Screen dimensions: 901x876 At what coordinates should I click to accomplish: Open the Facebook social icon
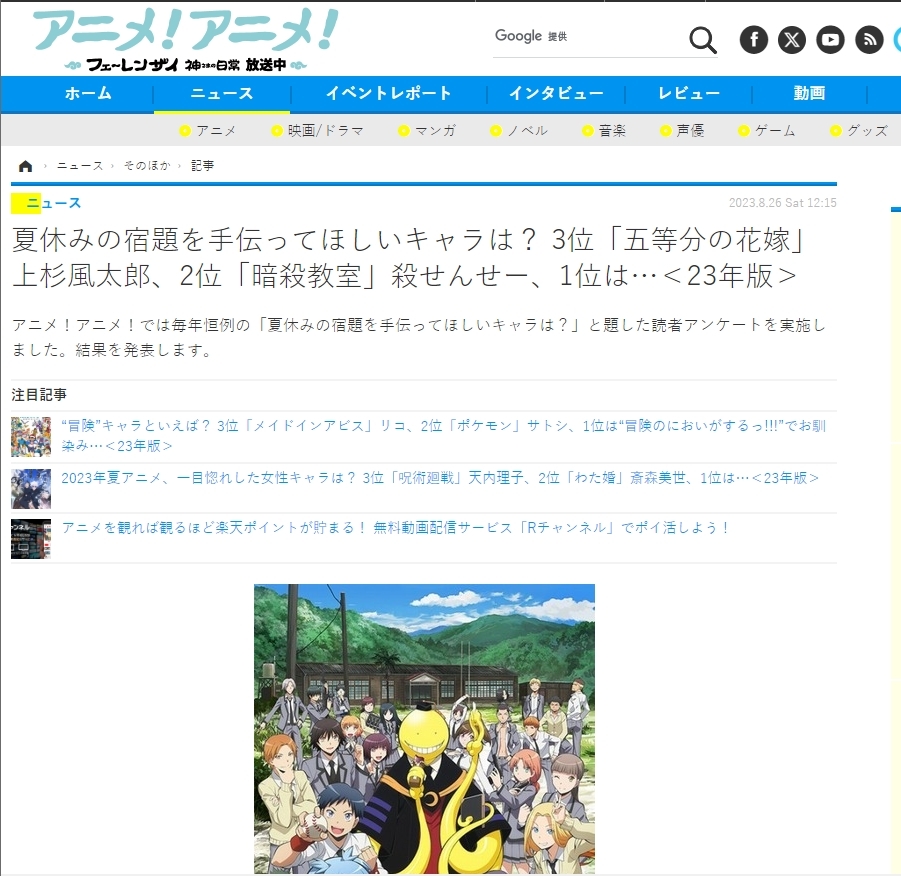(754, 39)
